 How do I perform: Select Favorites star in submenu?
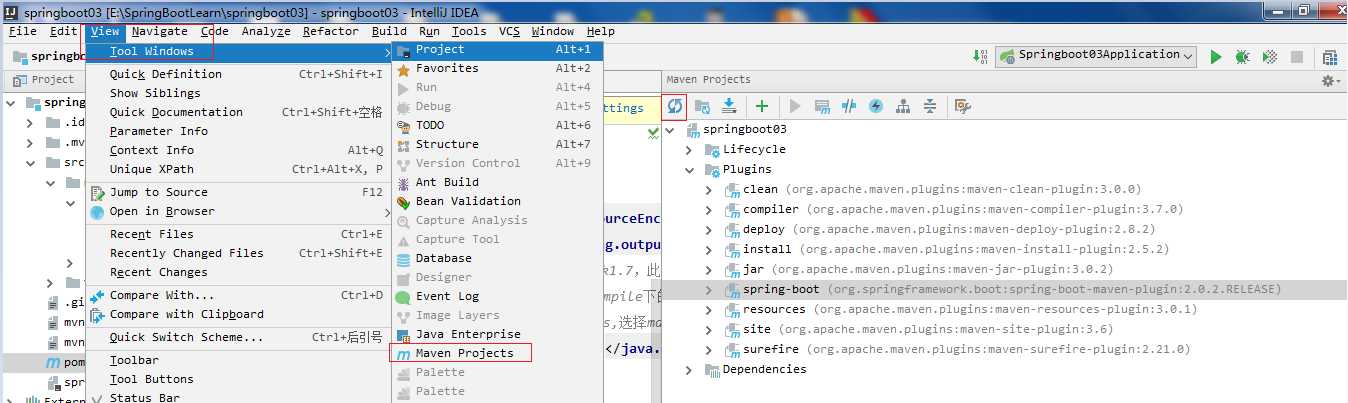497,68
